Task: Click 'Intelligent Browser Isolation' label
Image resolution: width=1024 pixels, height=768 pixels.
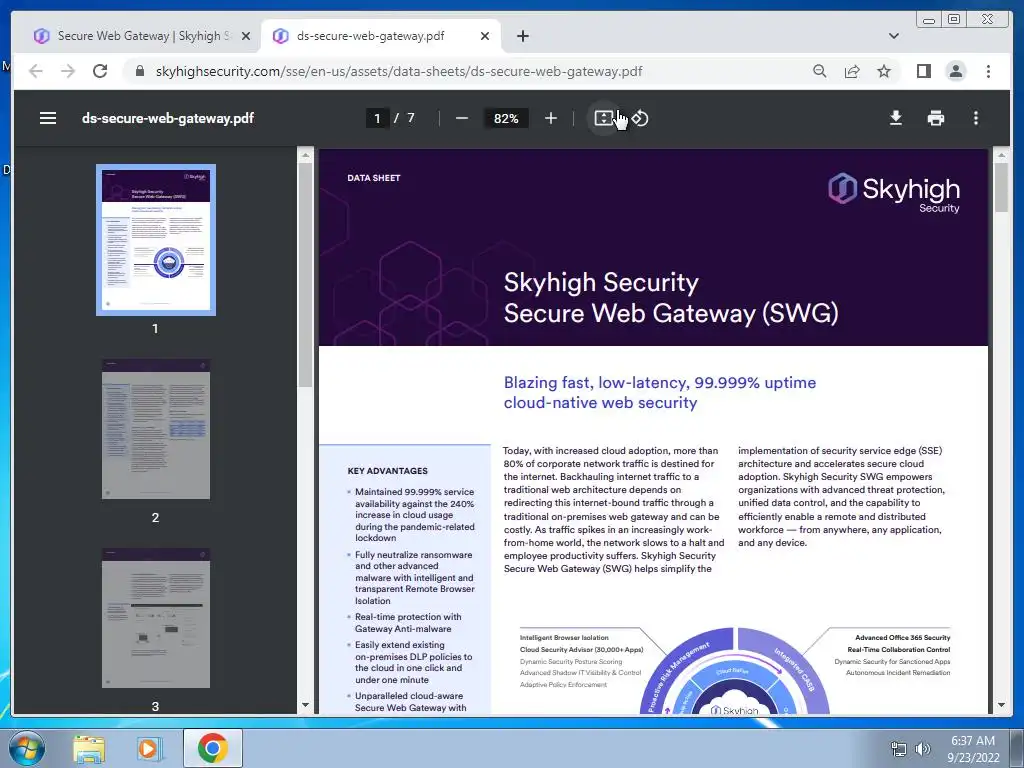Action: (564, 637)
